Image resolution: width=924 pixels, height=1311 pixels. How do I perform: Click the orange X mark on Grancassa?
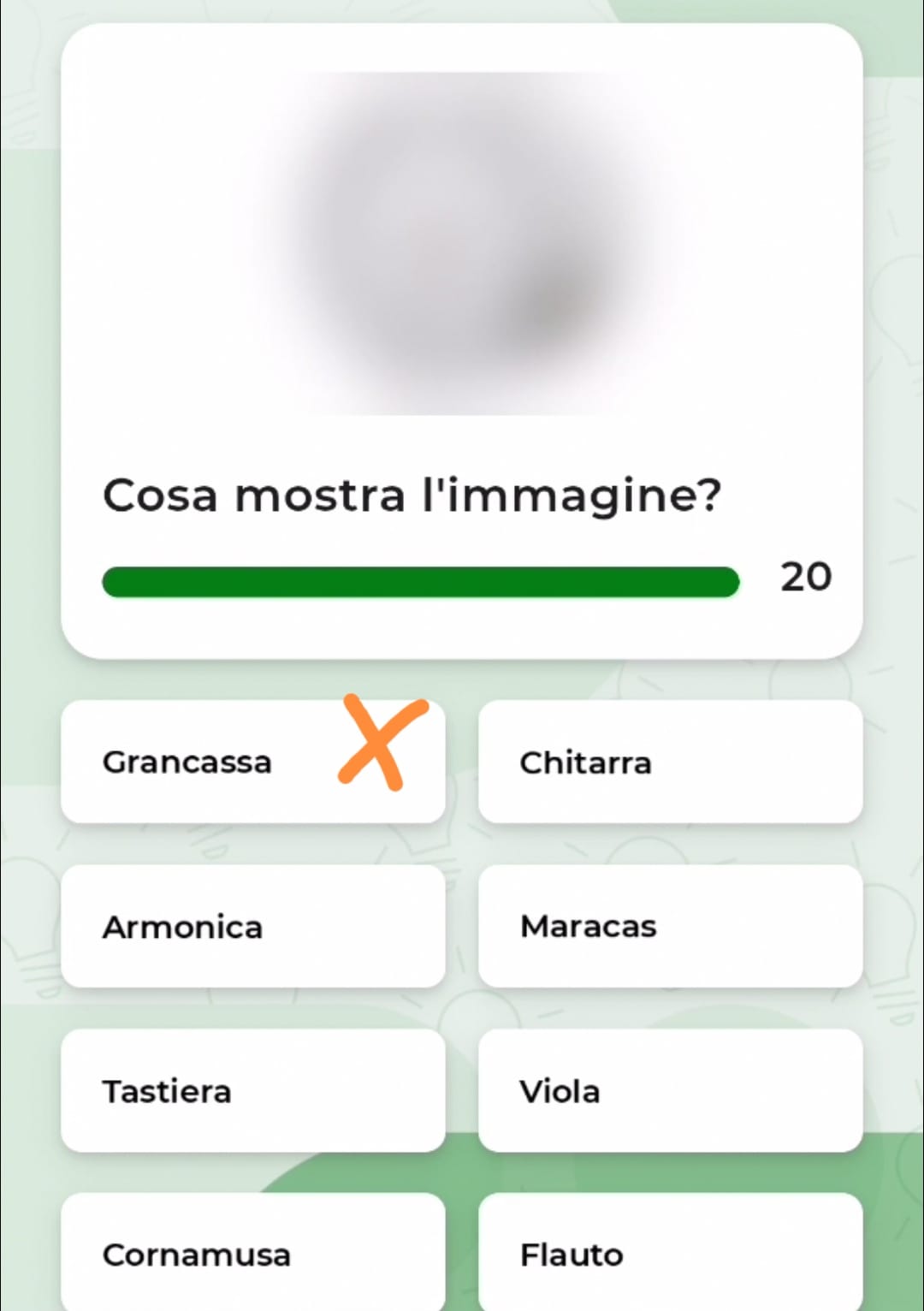tap(380, 743)
